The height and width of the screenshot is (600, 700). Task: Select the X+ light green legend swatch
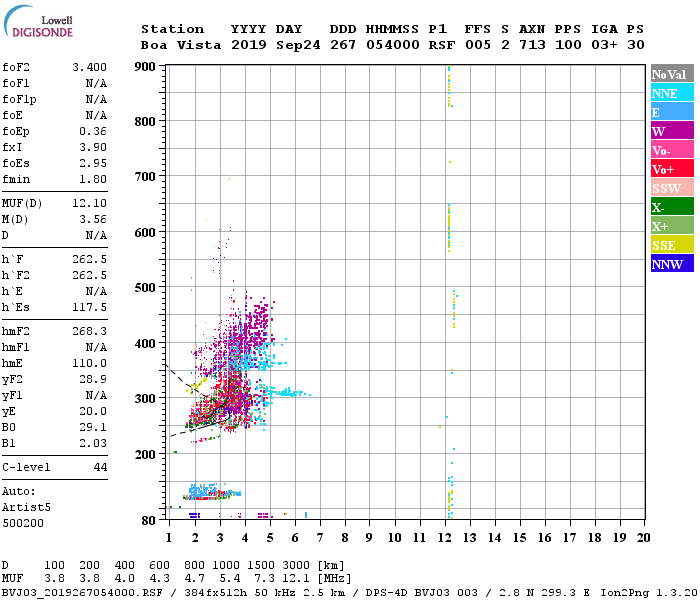(x=672, y=226)
